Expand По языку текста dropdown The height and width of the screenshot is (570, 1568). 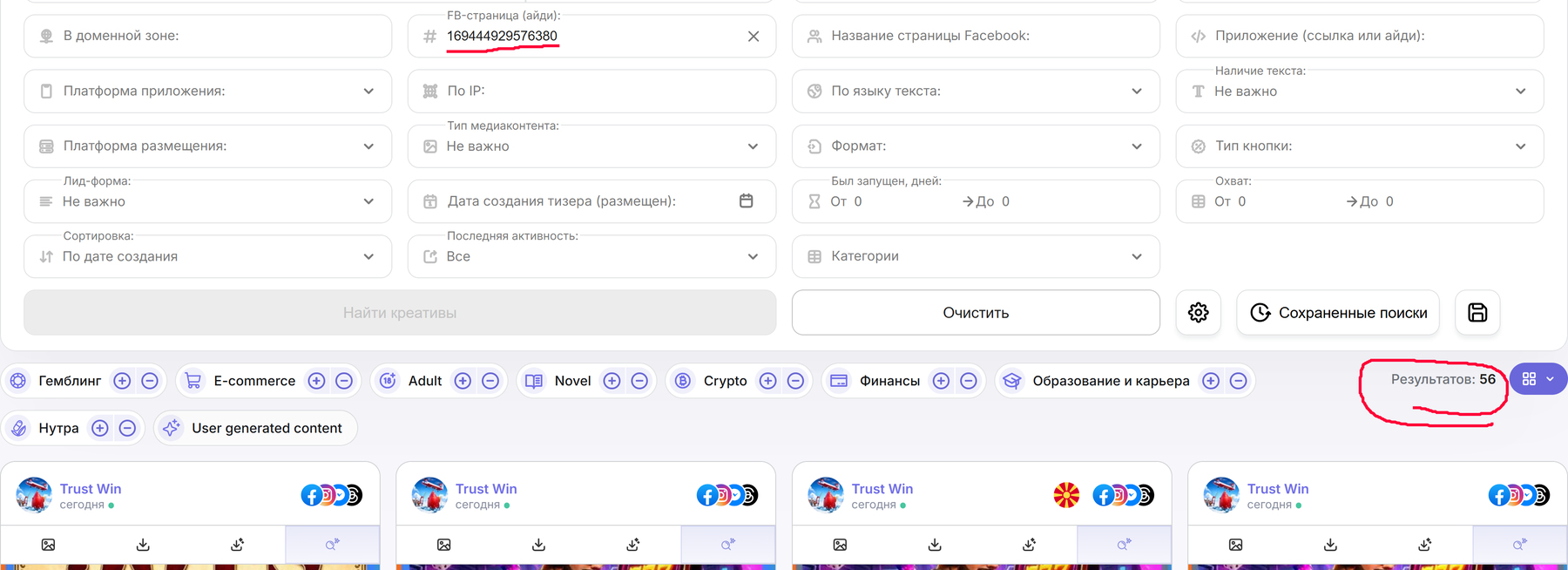[x=976, y=91]
